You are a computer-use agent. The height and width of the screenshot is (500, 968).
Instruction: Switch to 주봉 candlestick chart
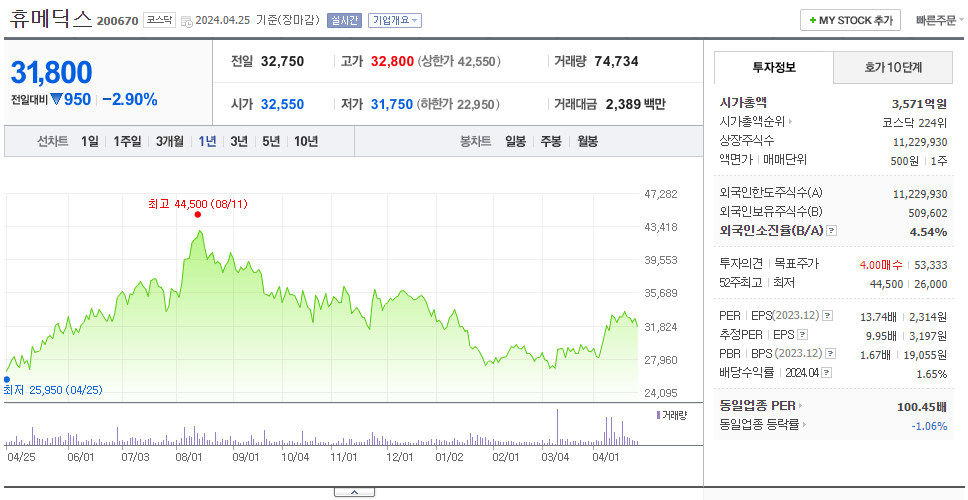[x=551, y=141]
